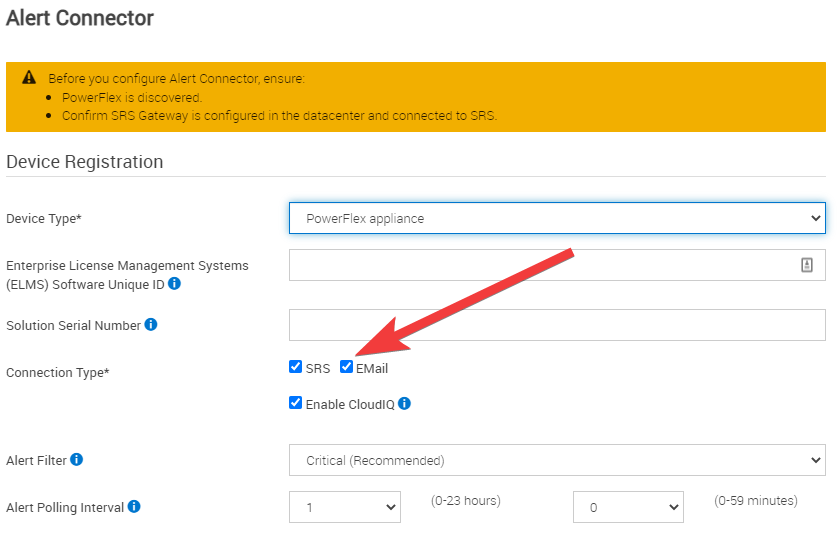Open the Alert Polling Interval info icon

pos(134,506)
